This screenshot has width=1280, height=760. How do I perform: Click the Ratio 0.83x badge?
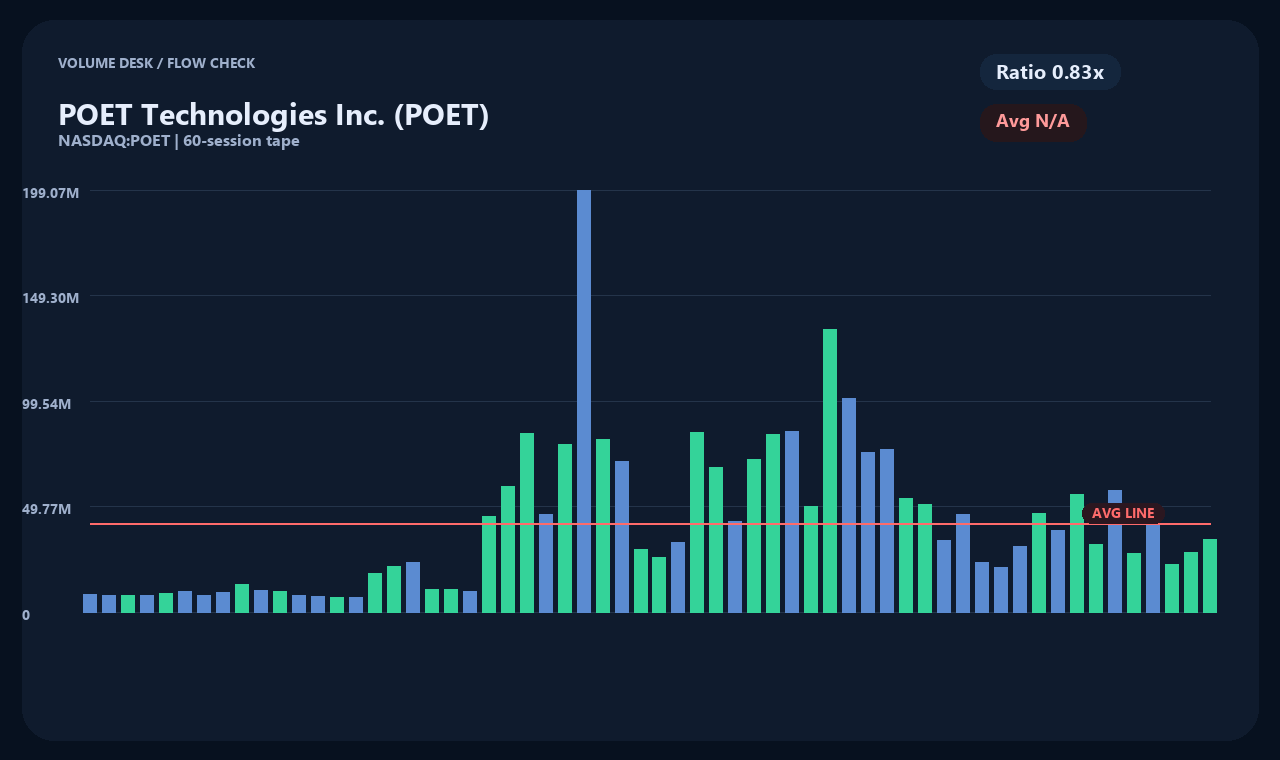pyautogui.click(x=1050, y=72)
